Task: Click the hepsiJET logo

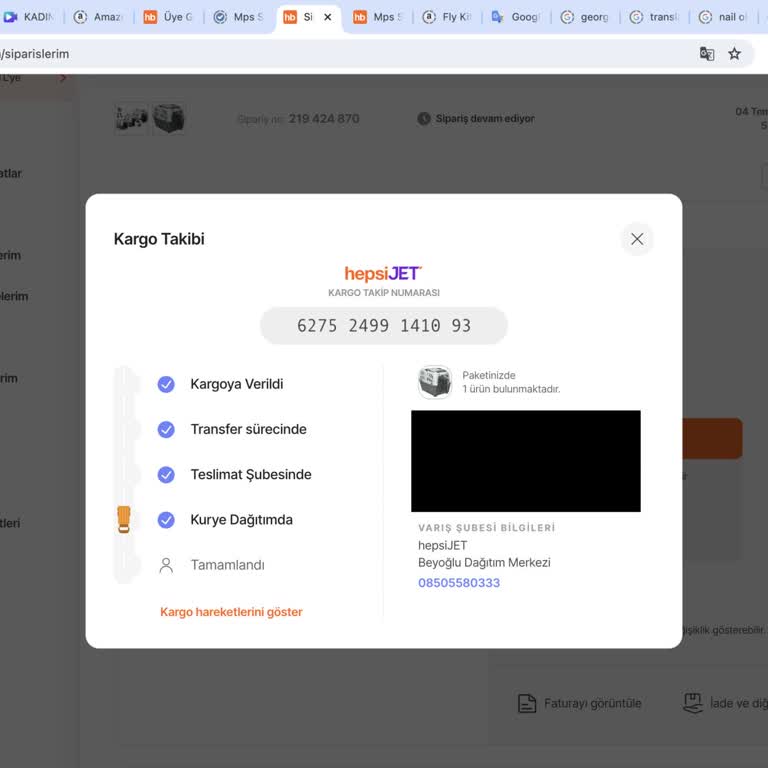Action: (383, 273)
